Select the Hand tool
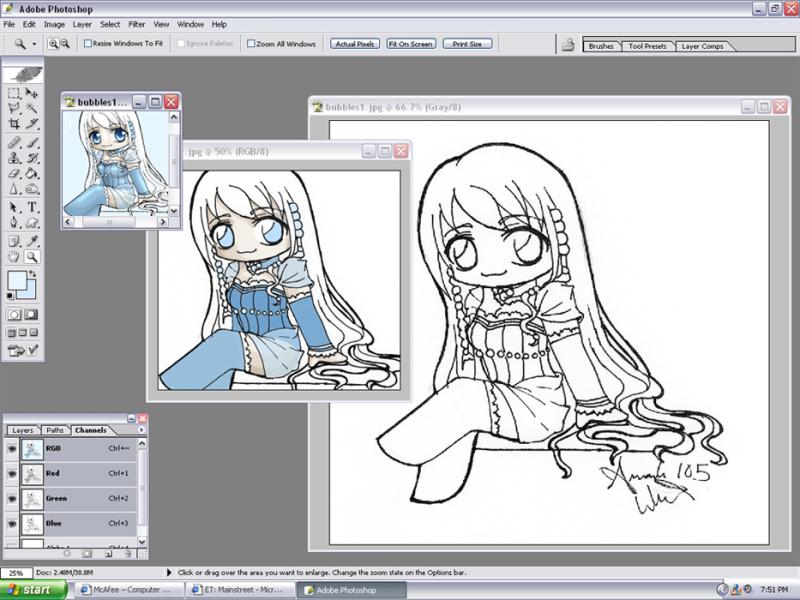Image resolution: width=800 pixels, height=600 pixels. [14, 257]
